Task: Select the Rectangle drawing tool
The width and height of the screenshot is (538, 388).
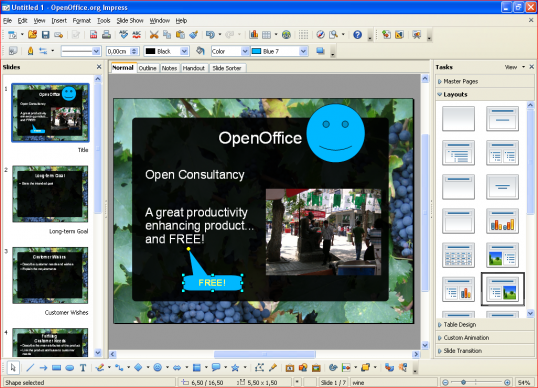Action: 56,368
